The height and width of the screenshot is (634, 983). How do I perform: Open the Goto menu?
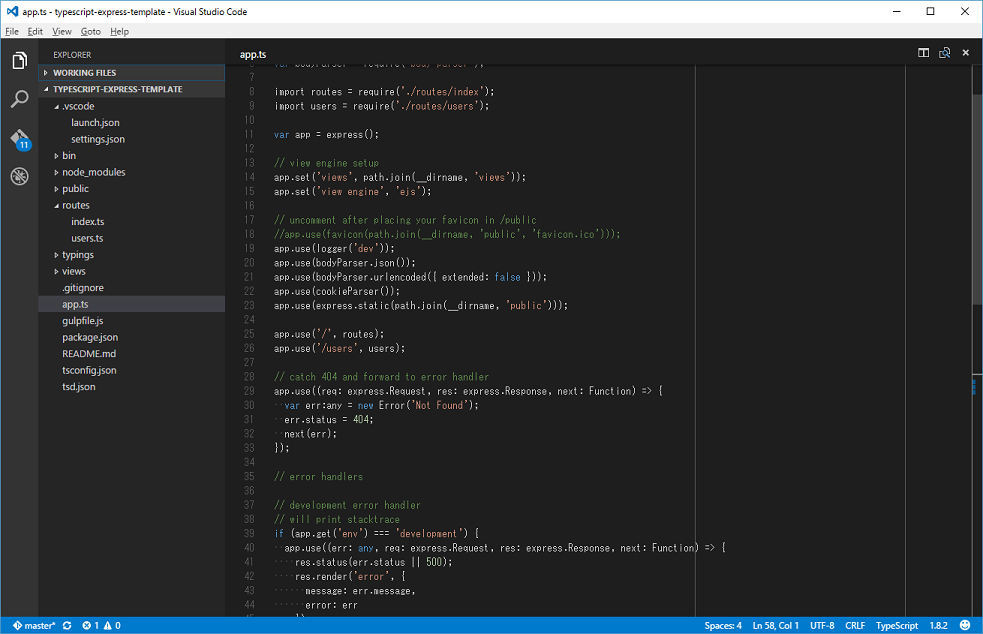point(90,31)
